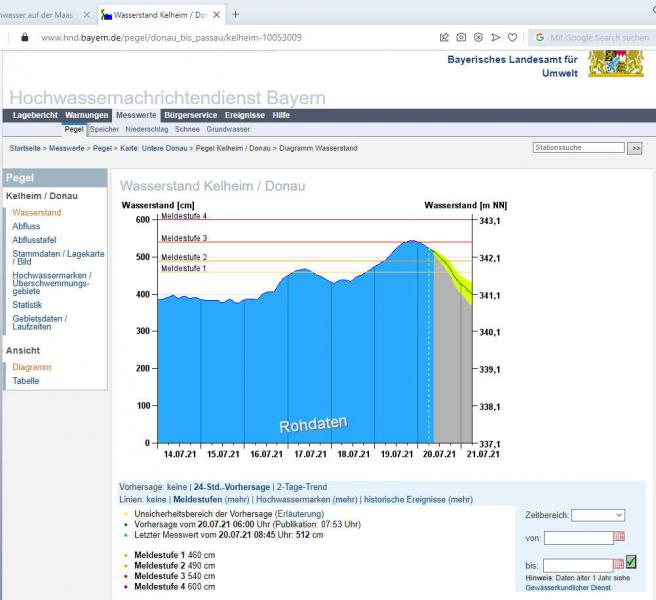Viewport: 656px width, 600px height.
Task: Click the station search go button
Action: [x=635, y=148]
